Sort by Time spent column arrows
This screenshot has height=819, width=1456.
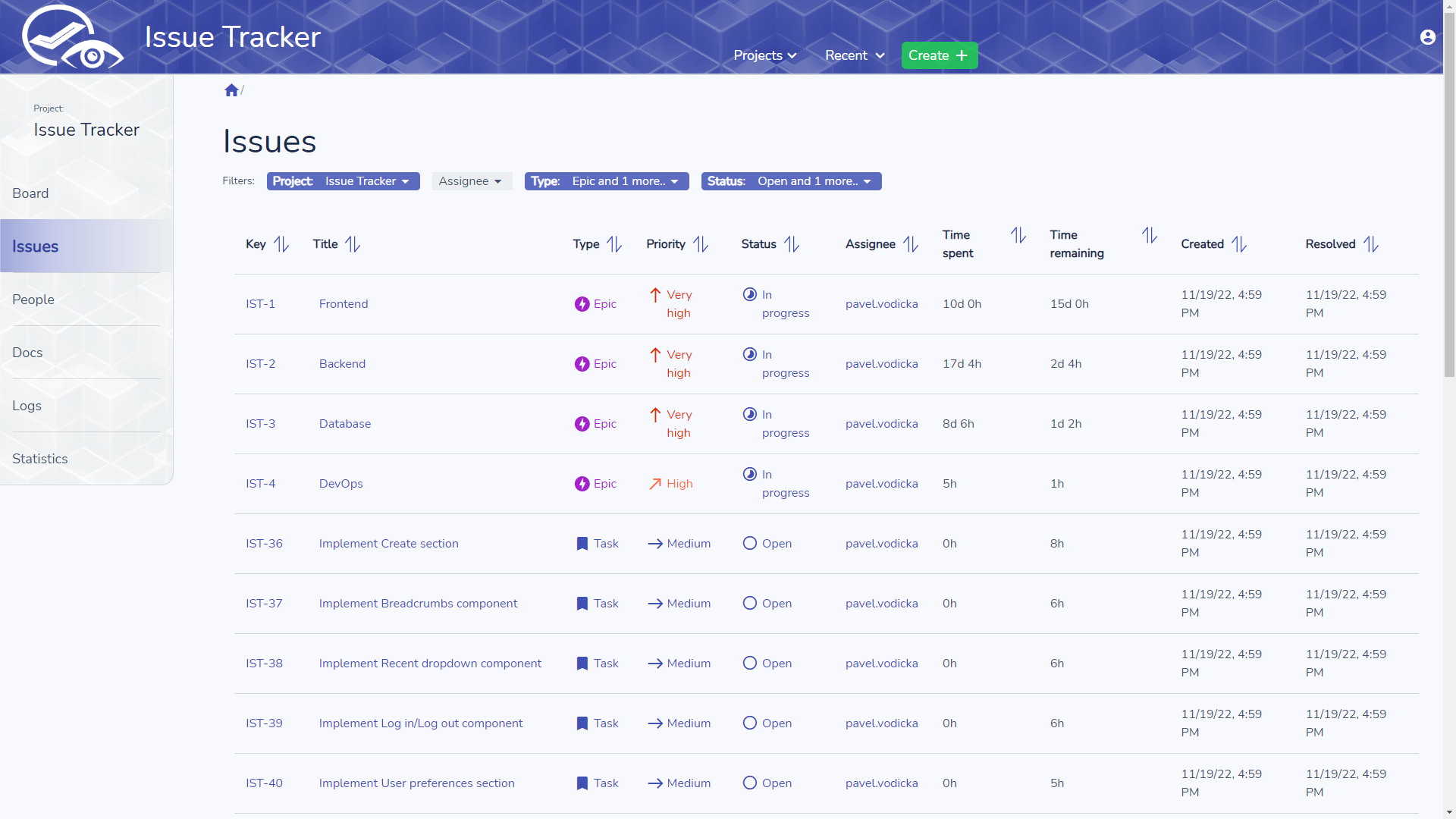coord(1018,236)
